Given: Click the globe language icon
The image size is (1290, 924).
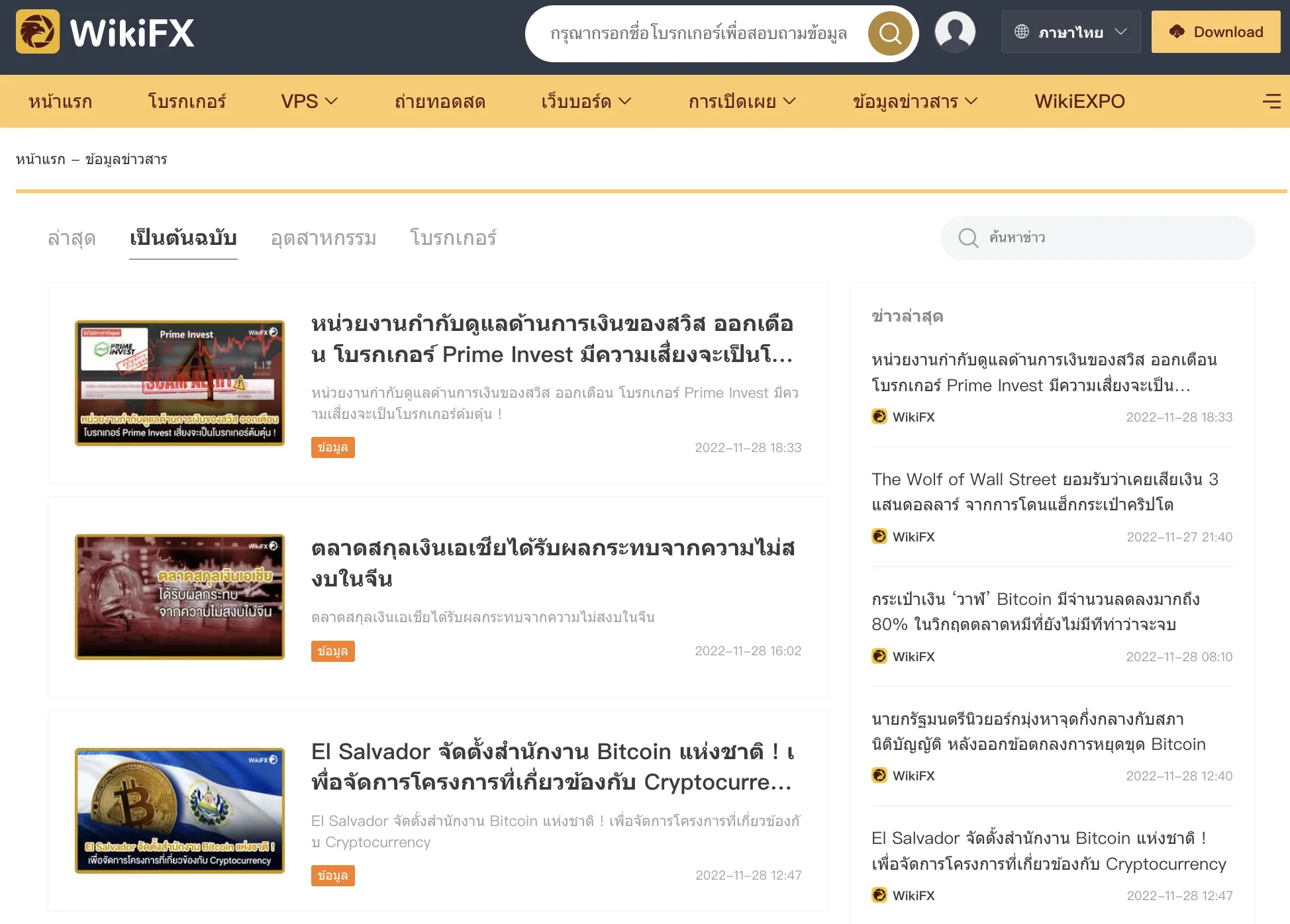Looking at the screenshot, I should [1022, 32].
